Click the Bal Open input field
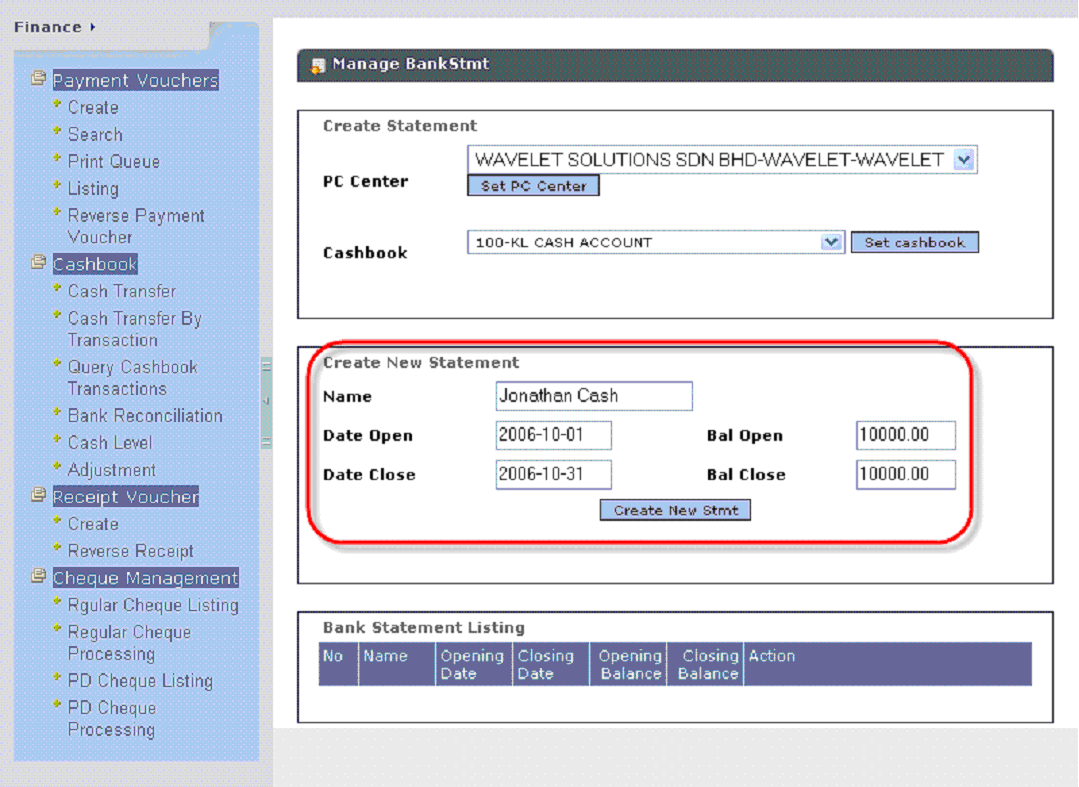The height and width of the screenshot is (787, 1079). point(905,436)
